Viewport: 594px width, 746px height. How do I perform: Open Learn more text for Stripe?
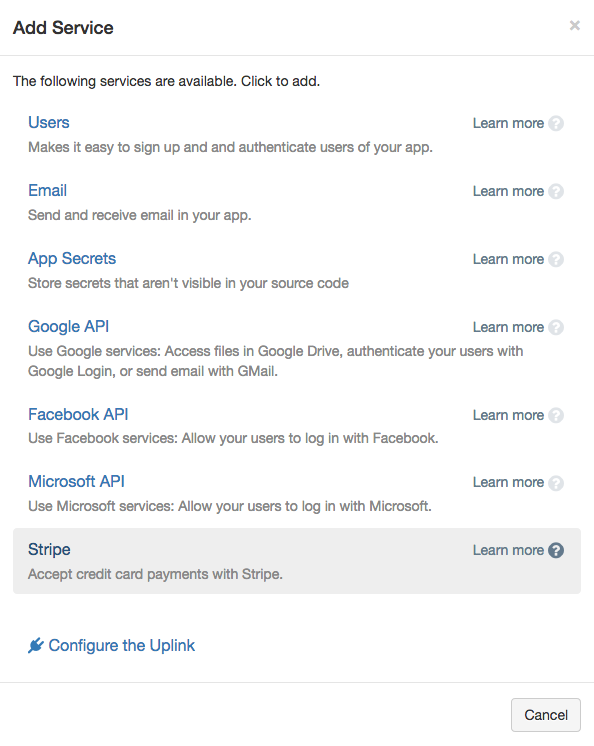[x=508, y=550]
